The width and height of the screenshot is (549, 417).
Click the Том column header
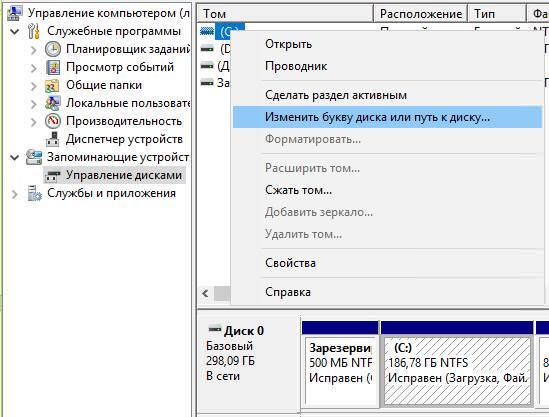pos(285,14)
